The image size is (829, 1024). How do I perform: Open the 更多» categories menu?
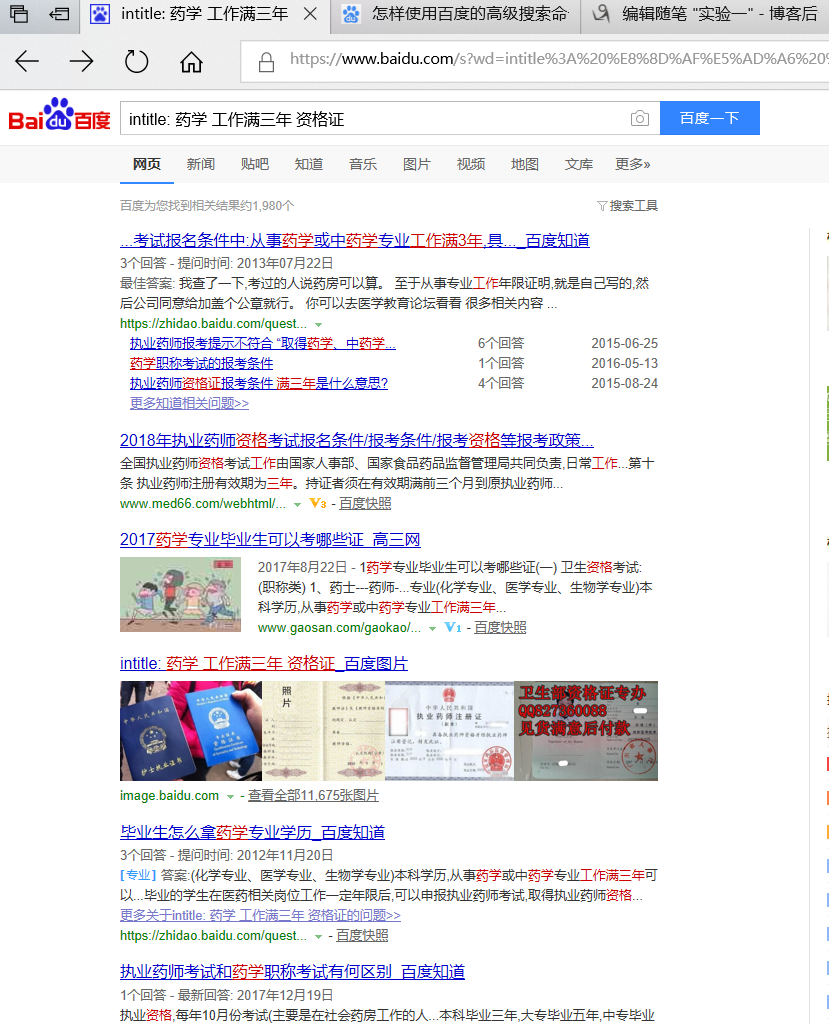coord(632,164)
